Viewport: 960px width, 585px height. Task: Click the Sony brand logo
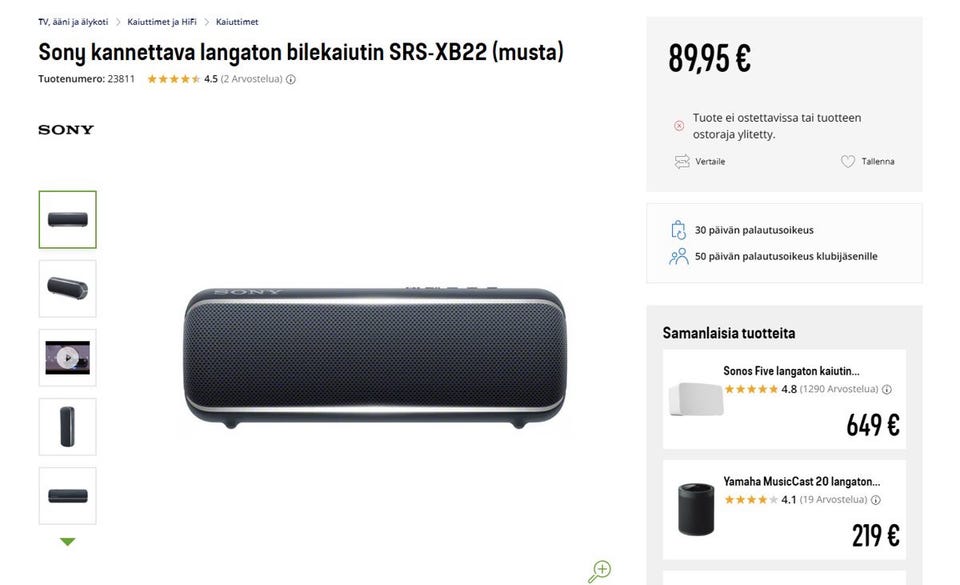coord(66,130)
